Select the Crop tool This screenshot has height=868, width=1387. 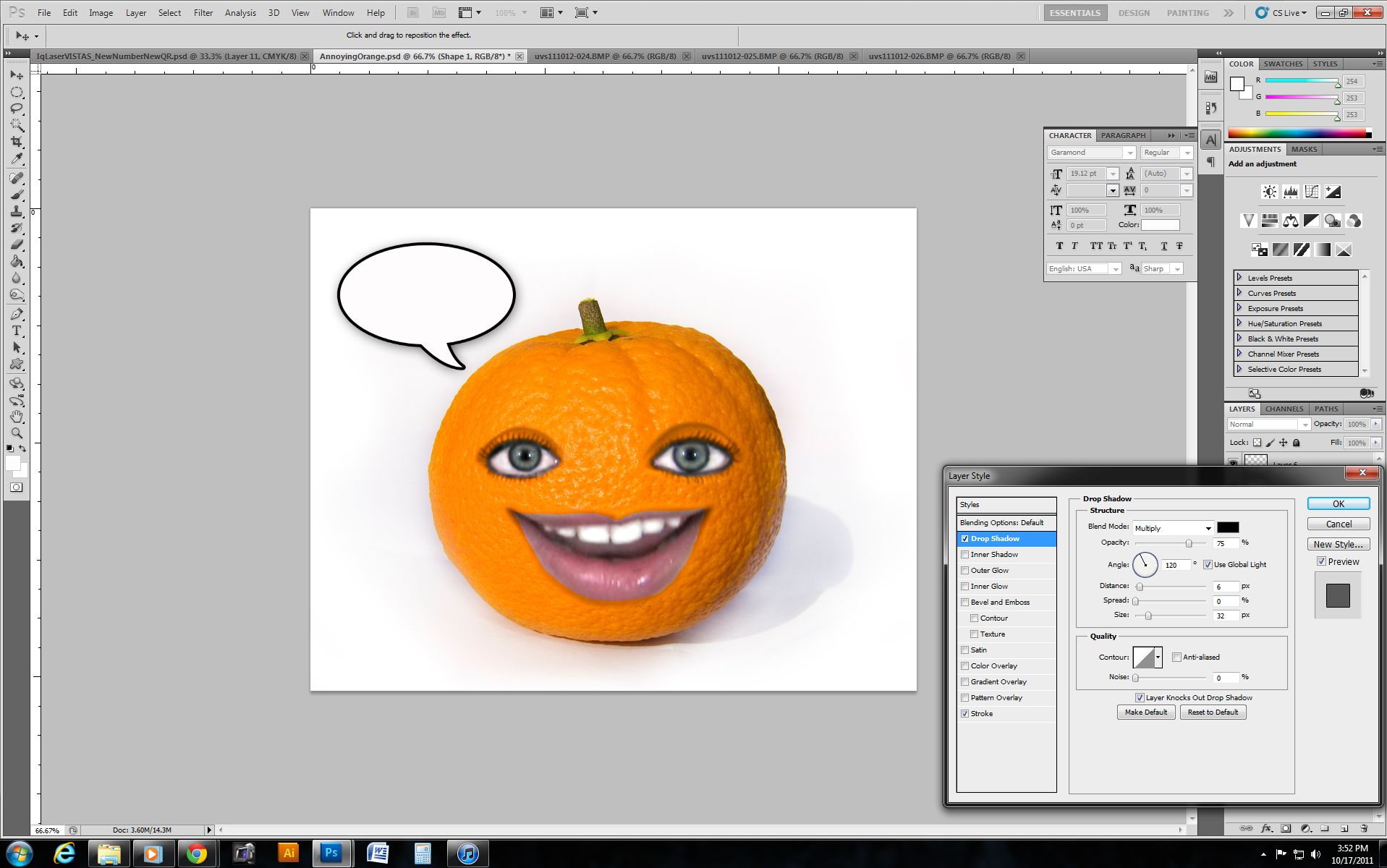pyautogui.click(x=17, y=142)
